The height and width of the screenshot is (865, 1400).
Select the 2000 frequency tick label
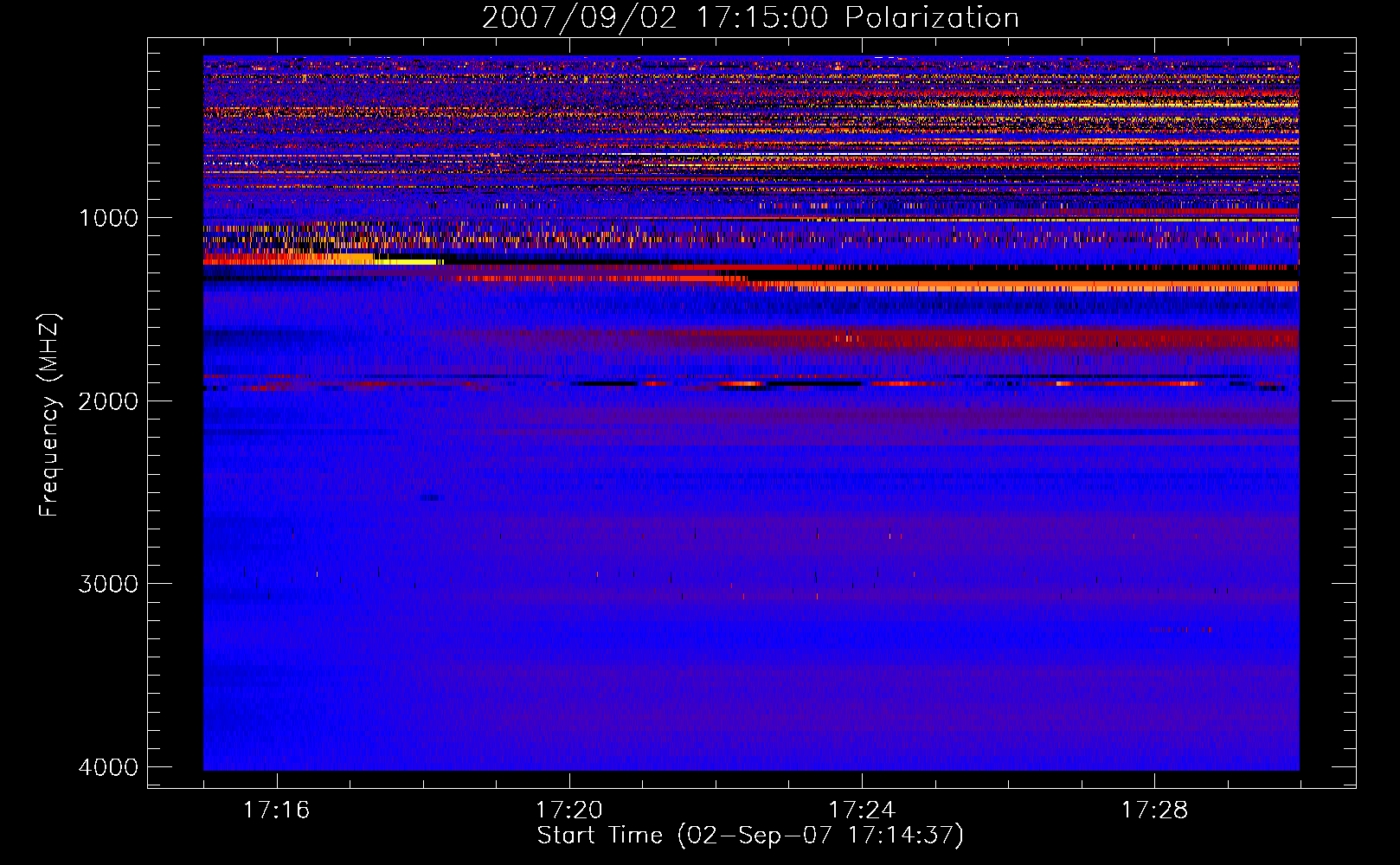108,400
